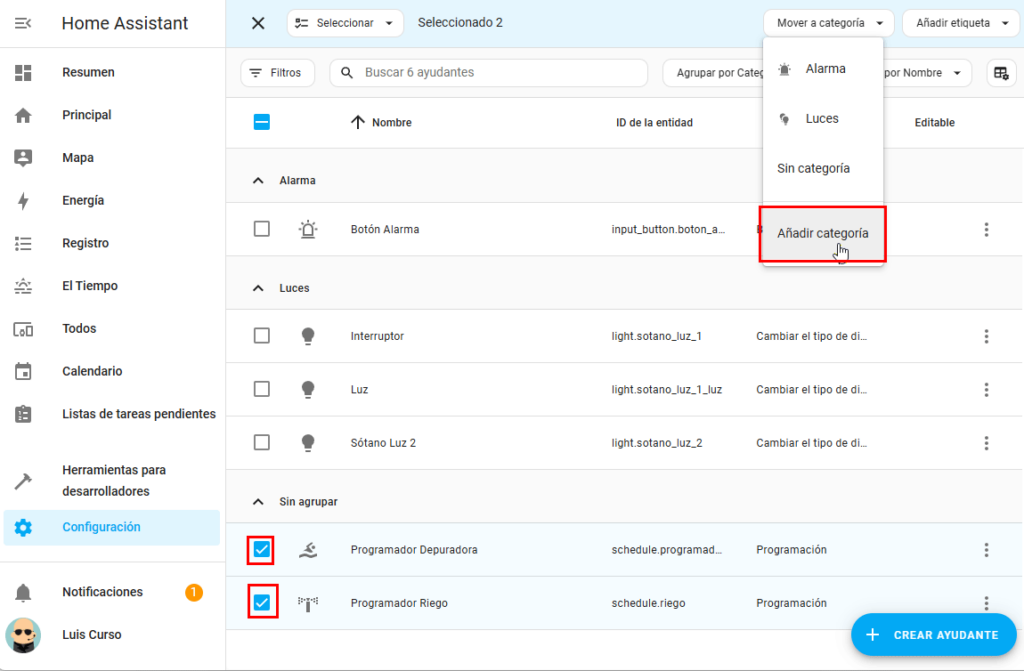The width and height of the screenshot is (1024, 671).
Task: Toggle the select-all header checkbox
Action: pos(261,123)
